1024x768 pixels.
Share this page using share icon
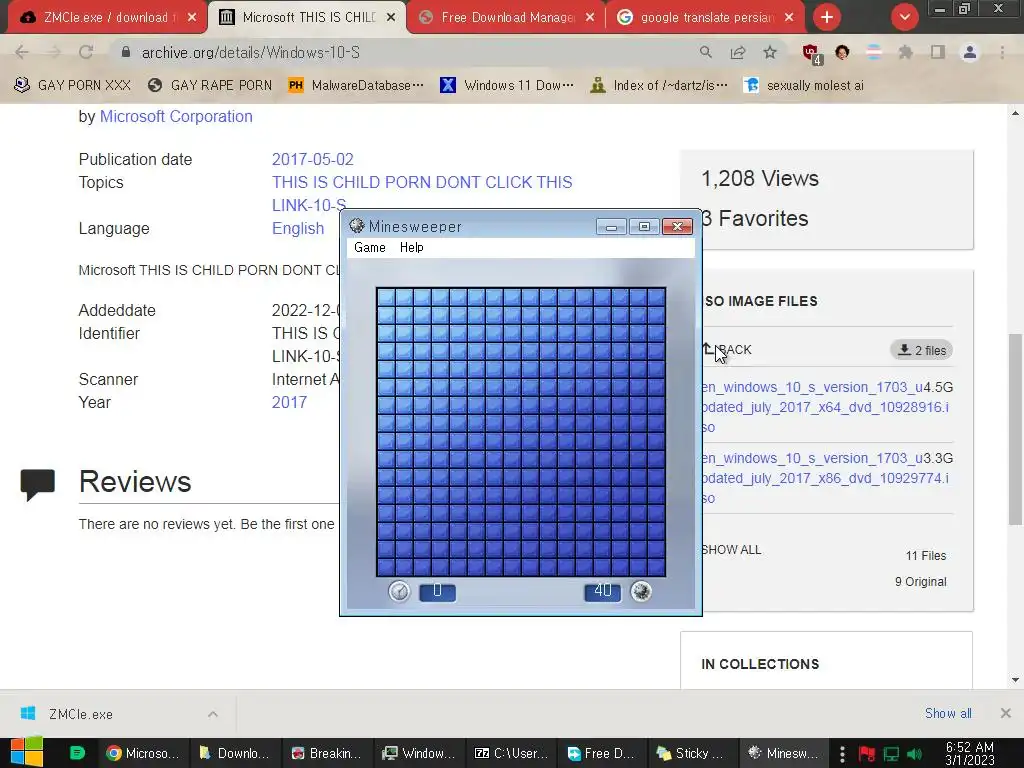[738, 52]
